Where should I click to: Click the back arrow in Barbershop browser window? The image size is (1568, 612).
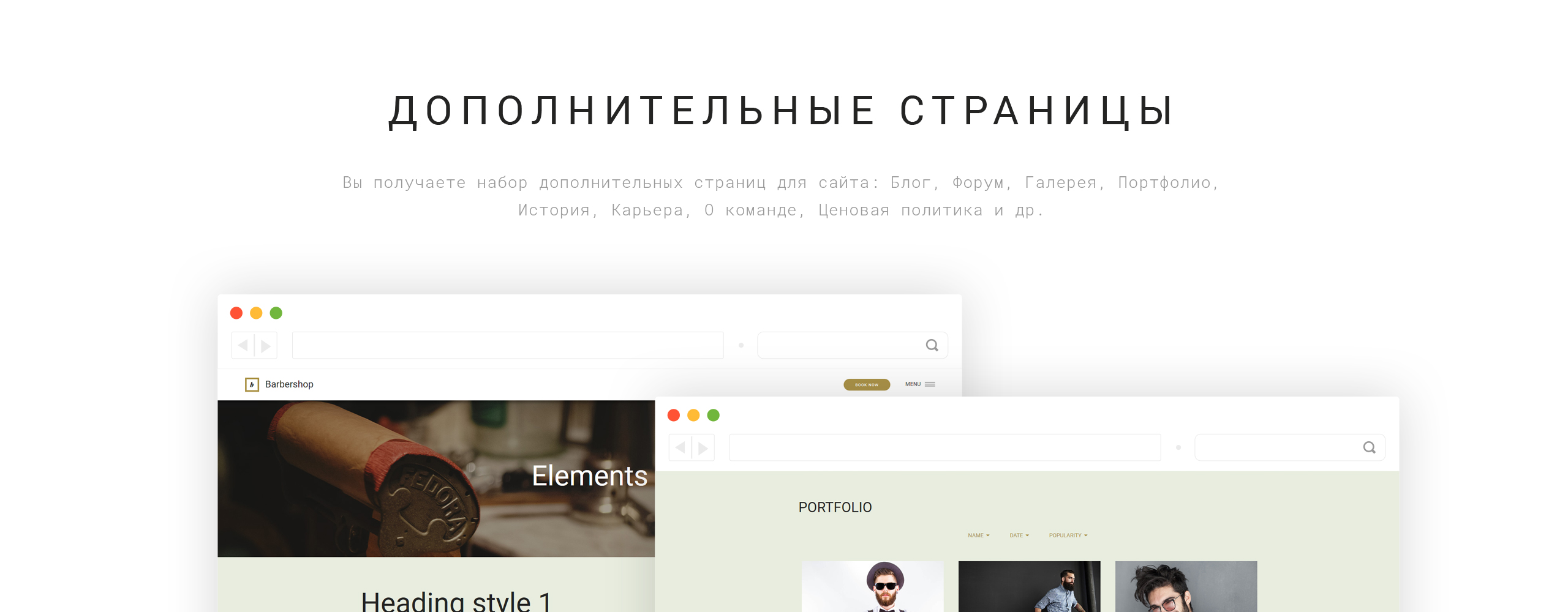point(243,345)
